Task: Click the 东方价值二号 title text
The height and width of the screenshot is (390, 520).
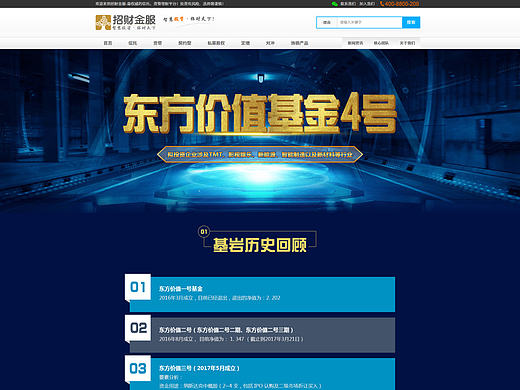Action: 226,330
